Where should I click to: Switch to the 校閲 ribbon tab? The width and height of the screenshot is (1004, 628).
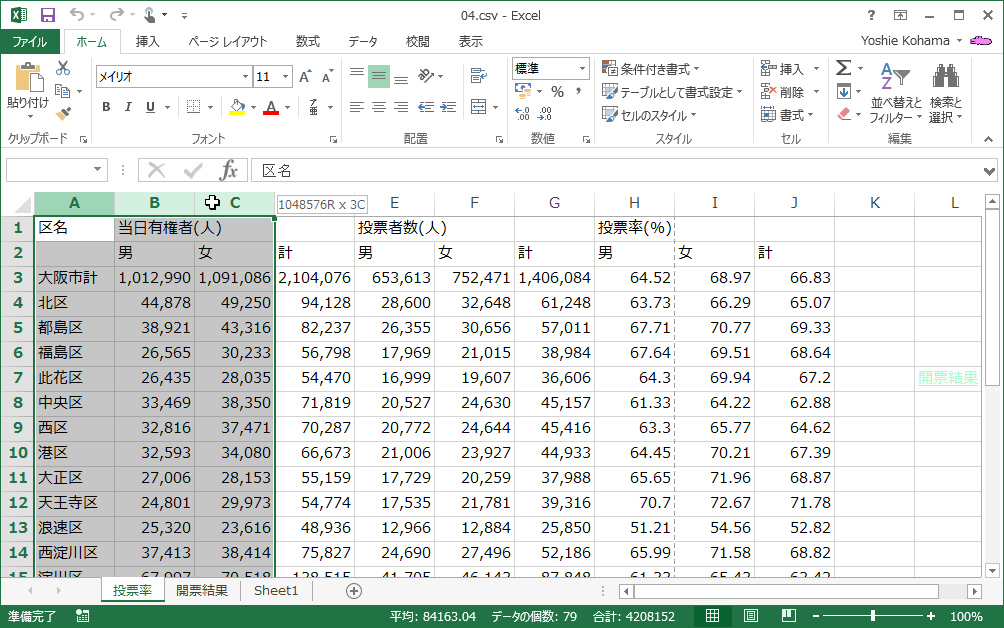[x=417, y=42]
